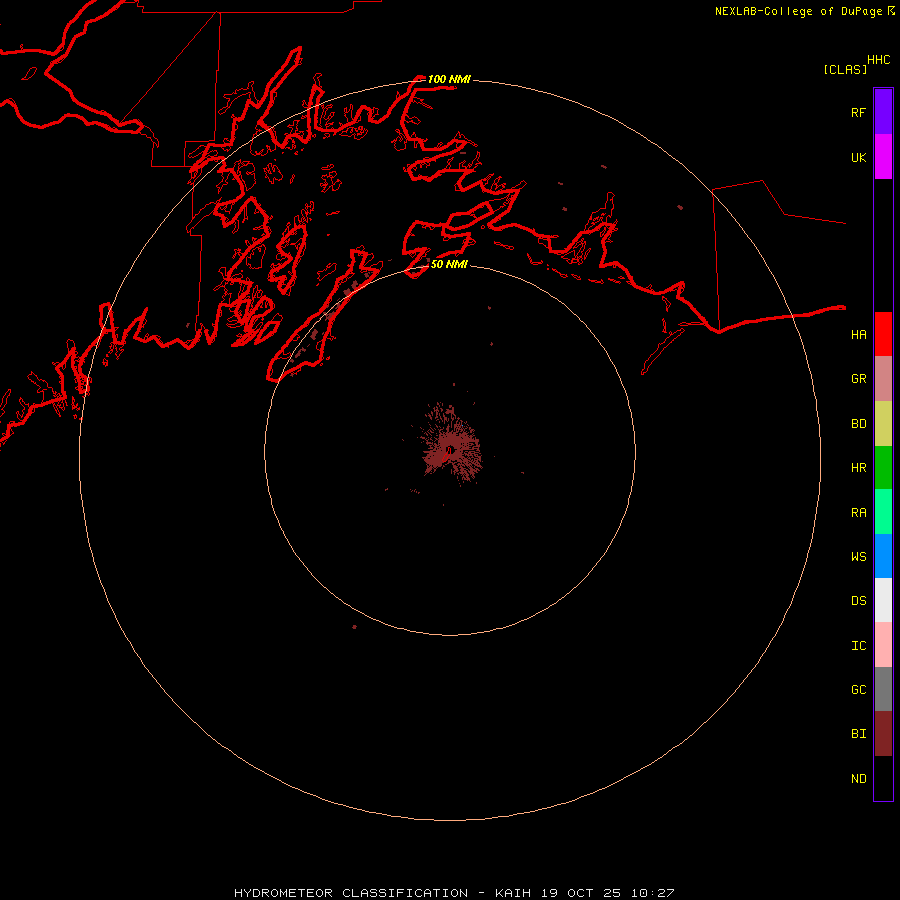Click the RF legend label
The image size is (900, 900).
[858, 113]
